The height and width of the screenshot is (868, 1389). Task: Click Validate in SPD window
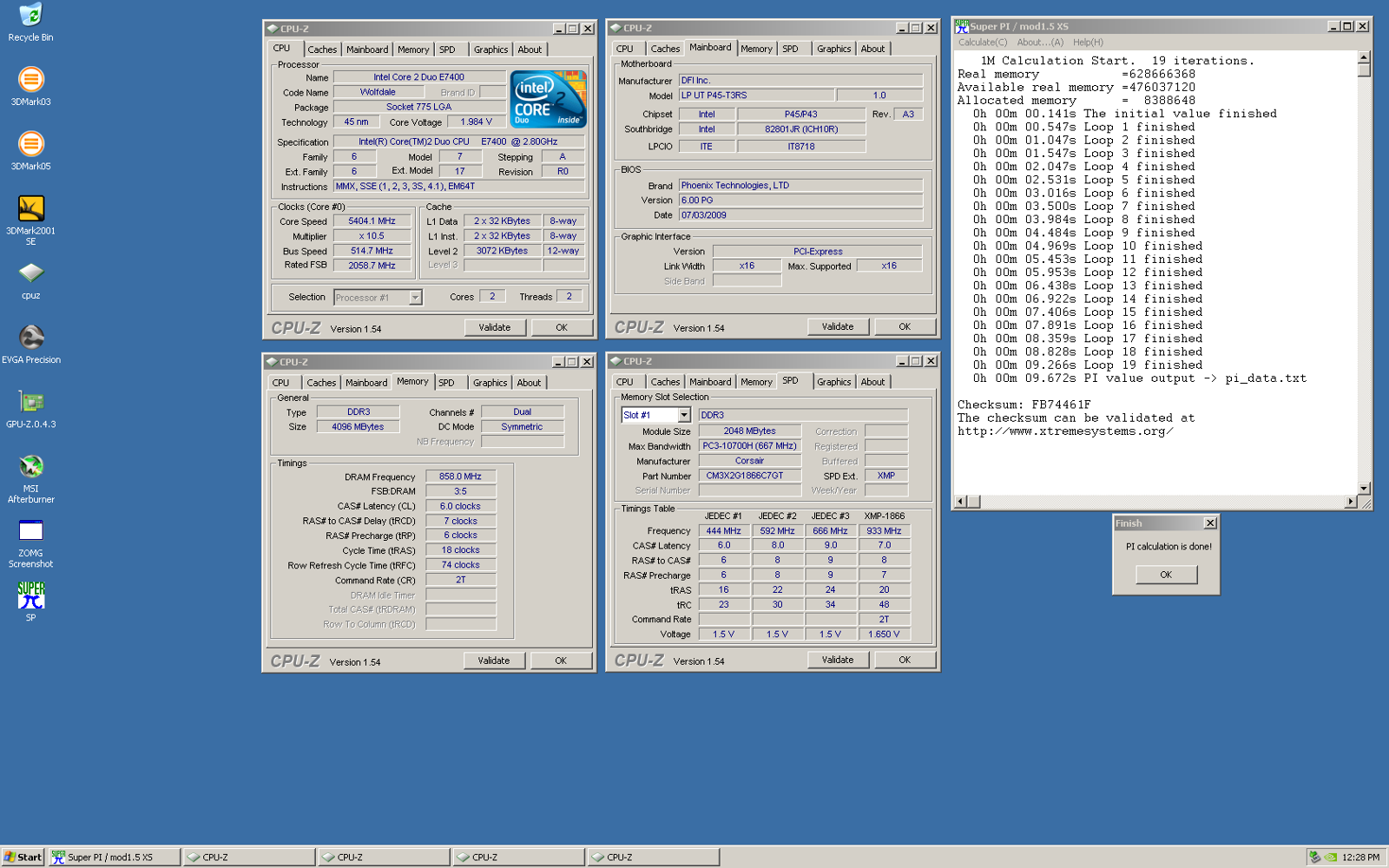[838, 660]
